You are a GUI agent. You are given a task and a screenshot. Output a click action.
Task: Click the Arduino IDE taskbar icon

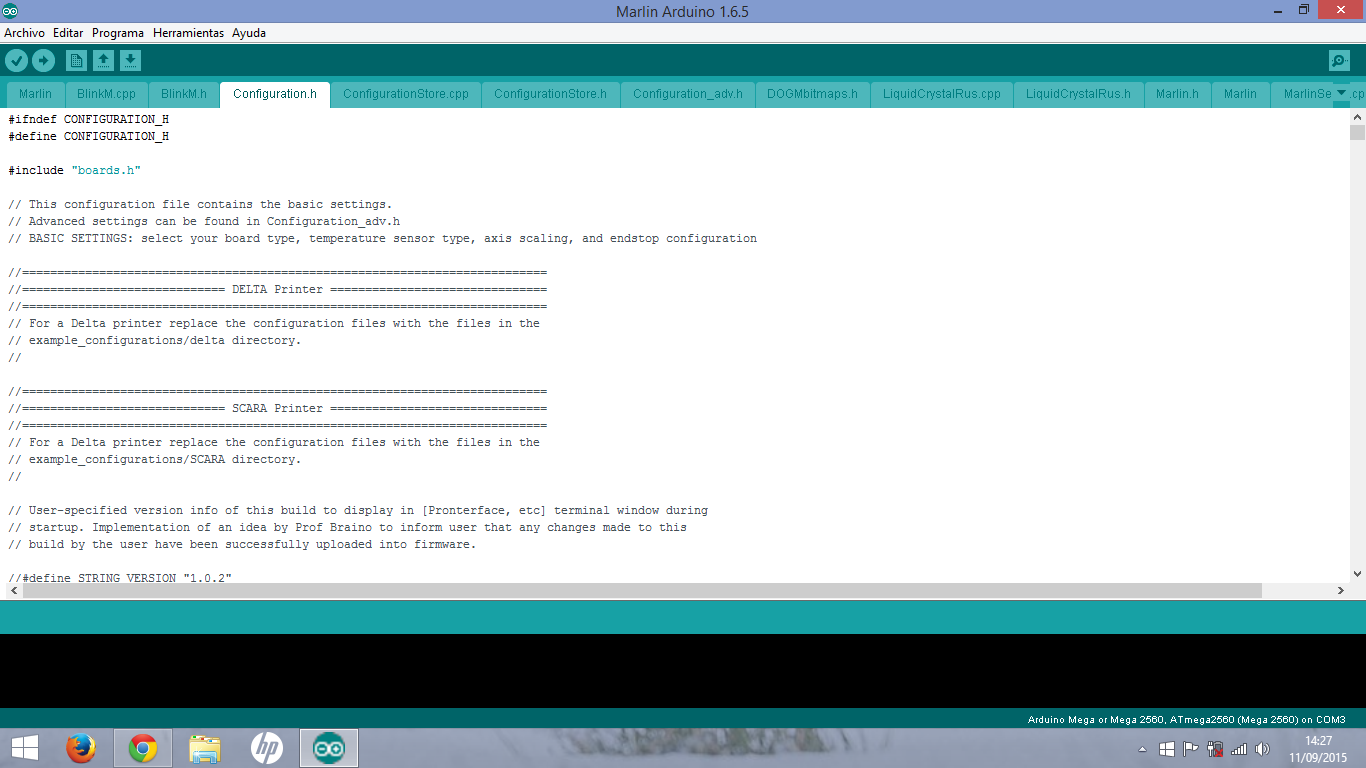pos(329,748)
